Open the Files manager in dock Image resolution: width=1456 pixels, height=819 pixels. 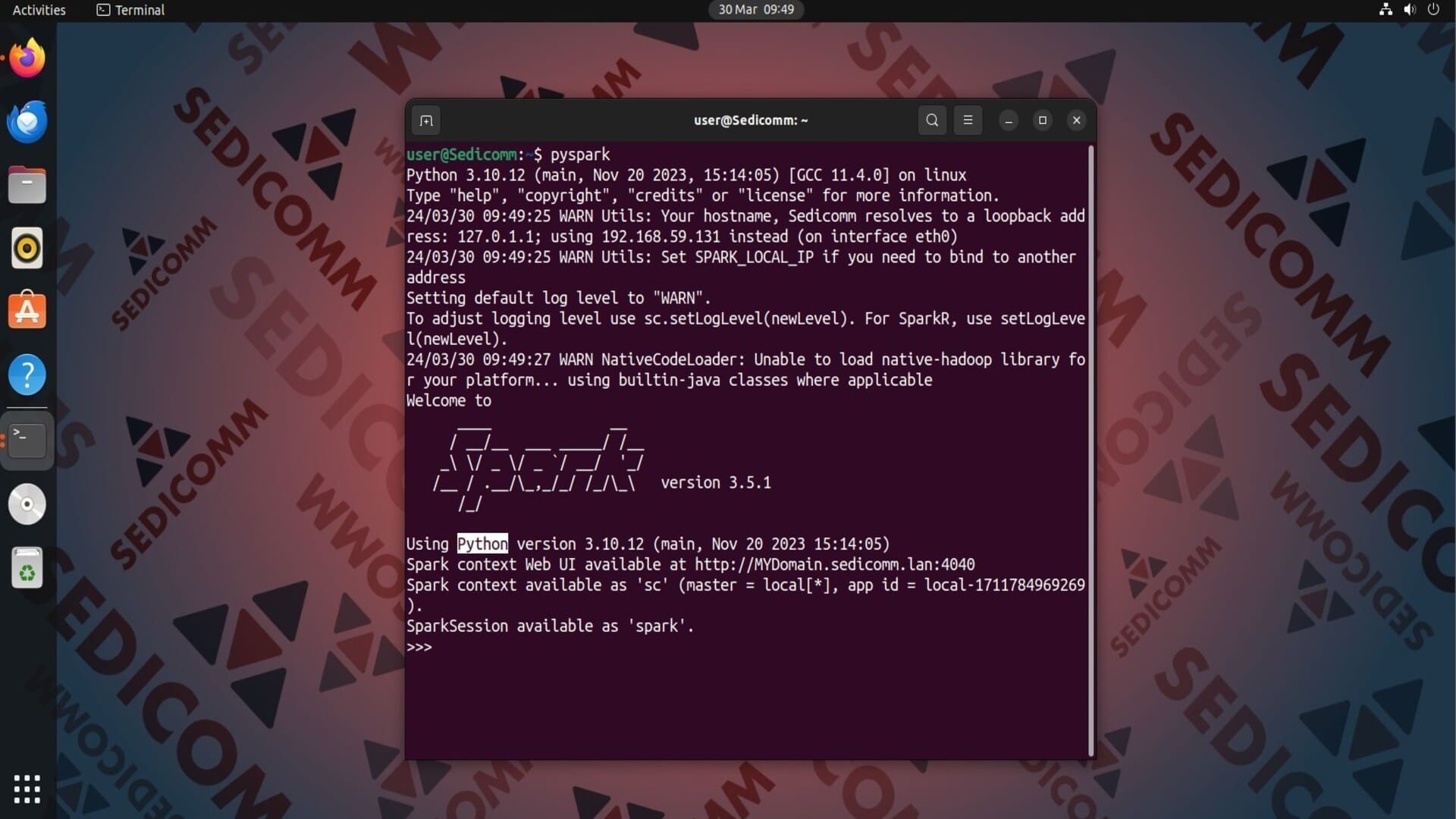click(27, 185)
